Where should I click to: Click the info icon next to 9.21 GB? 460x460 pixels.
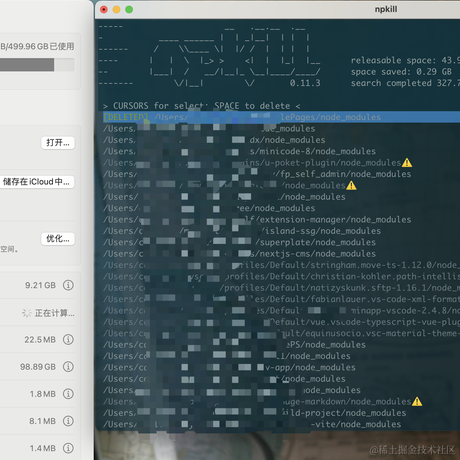[68, 285]
